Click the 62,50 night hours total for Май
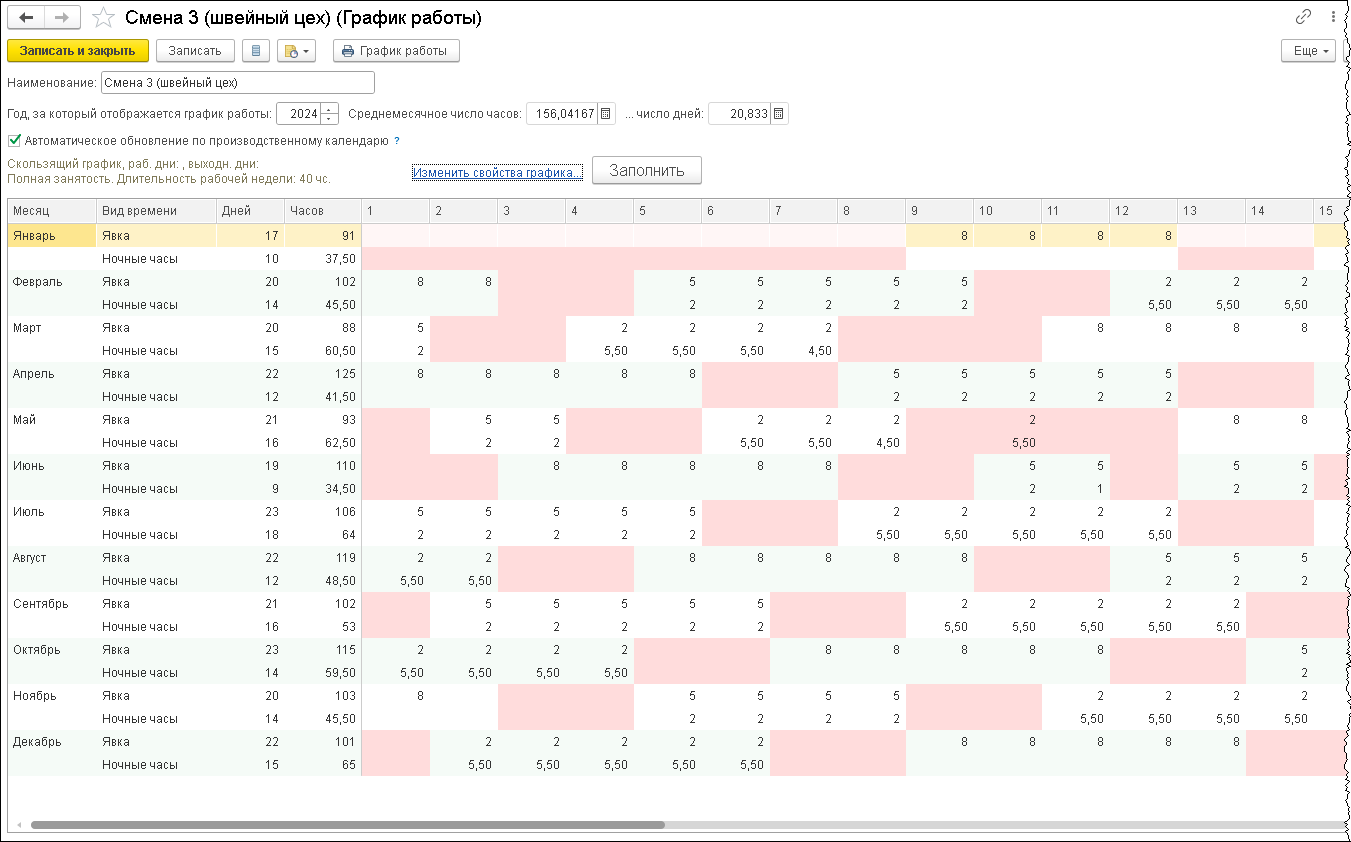The height and width of the screenshot is (842, 1351). [322, 443]
